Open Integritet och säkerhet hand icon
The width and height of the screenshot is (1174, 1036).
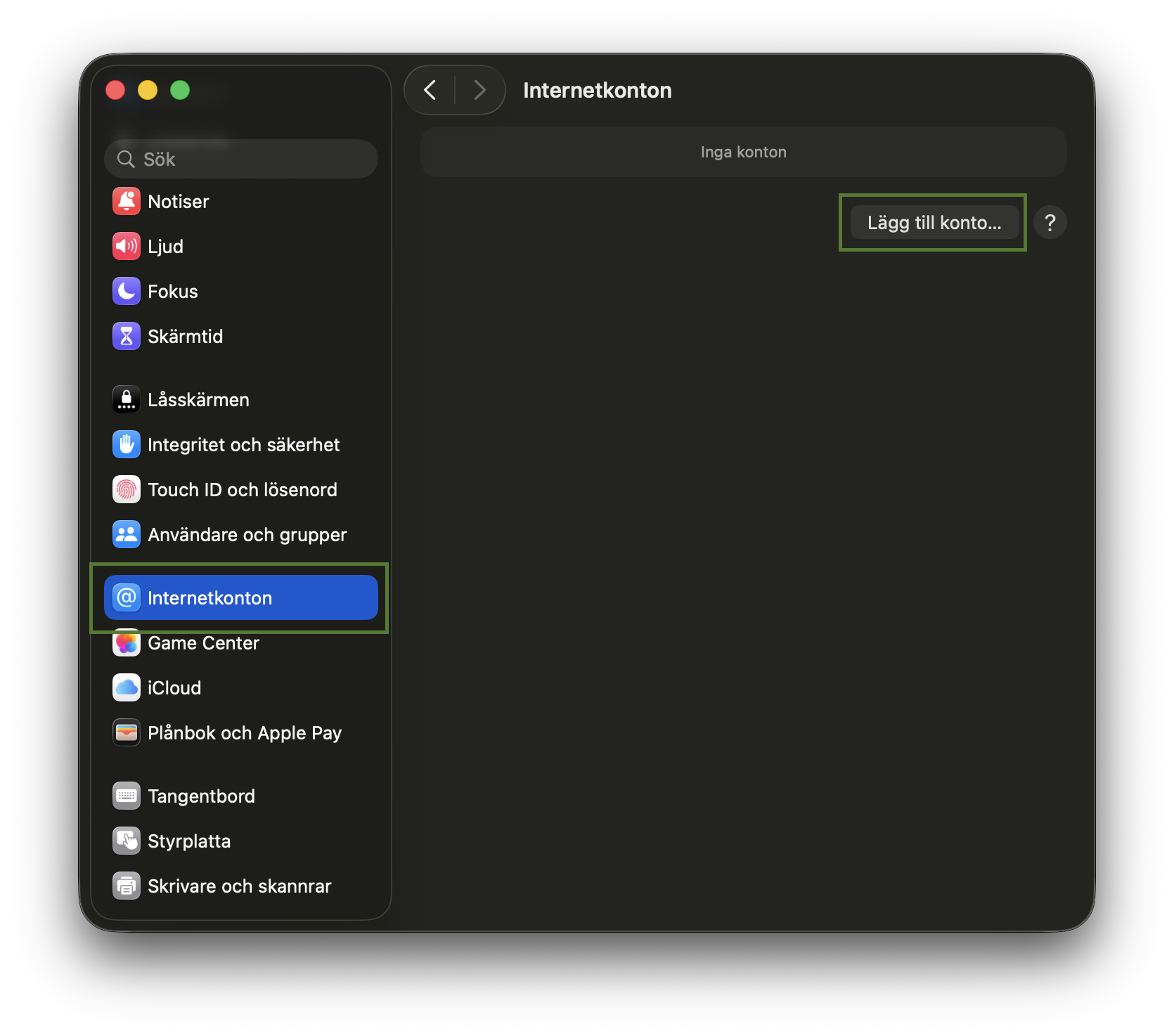127,445
